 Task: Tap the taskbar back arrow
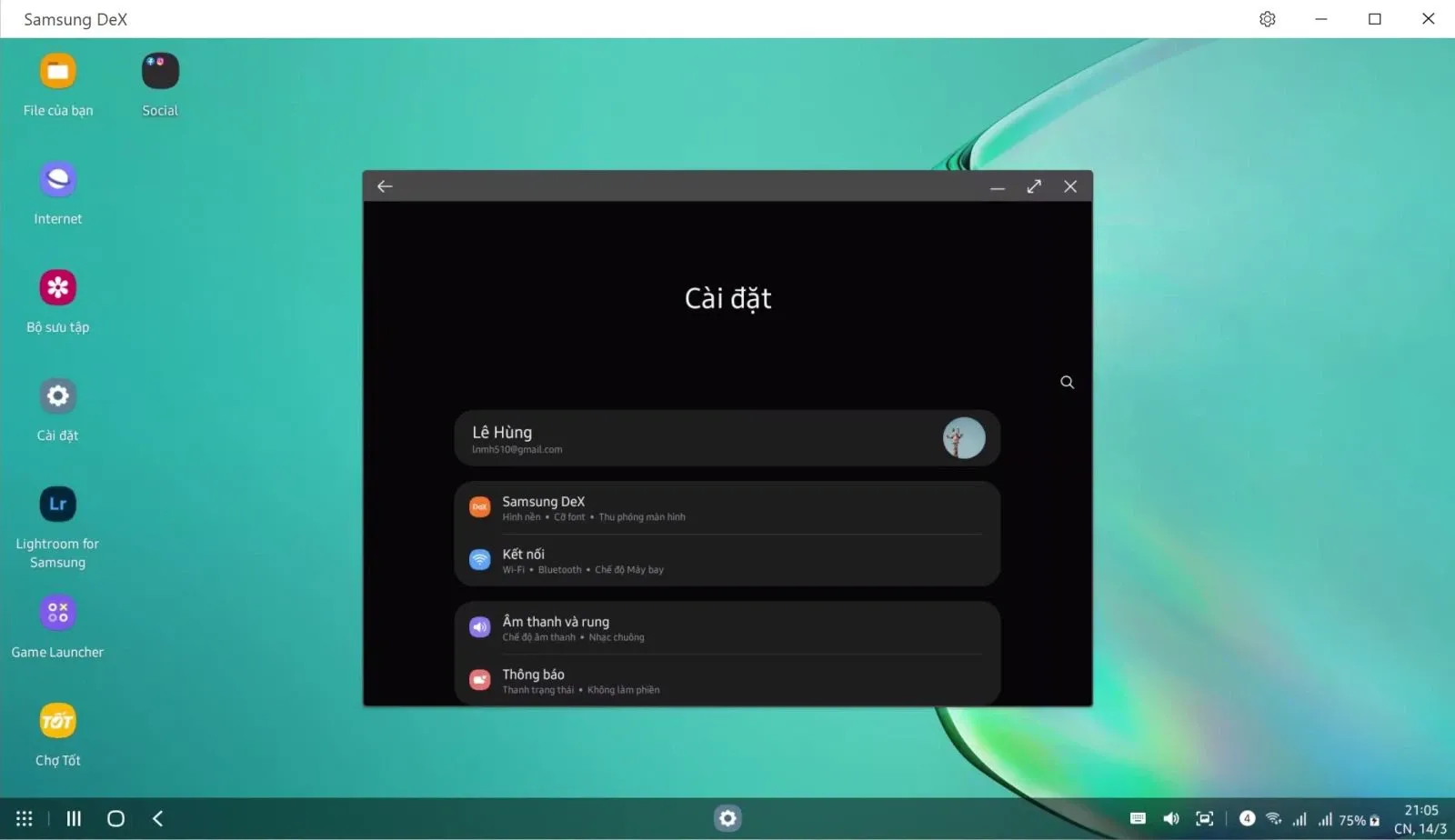tap(157, 818)
